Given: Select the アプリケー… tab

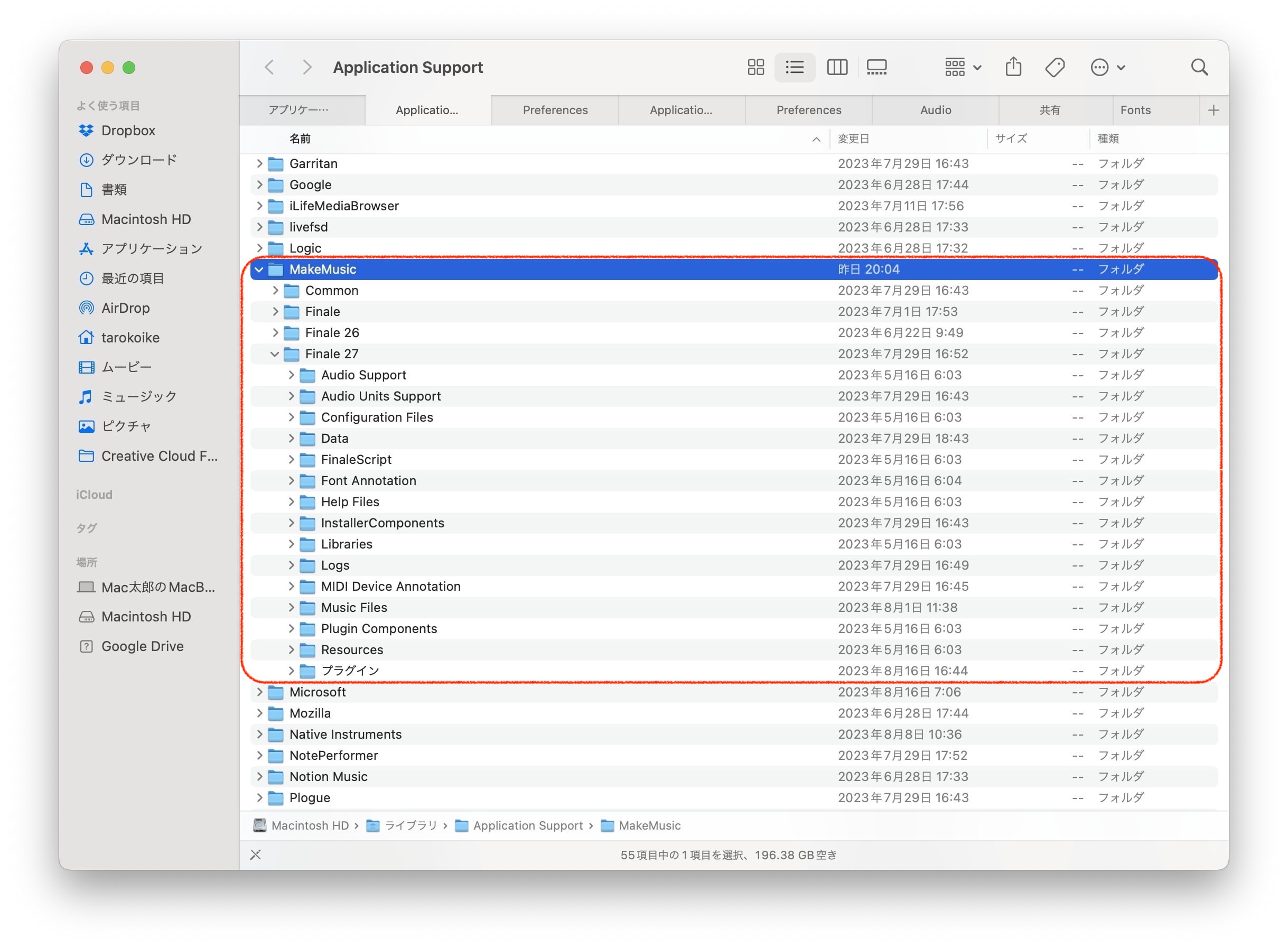Looking at the screenshot, I should [302, 110].
